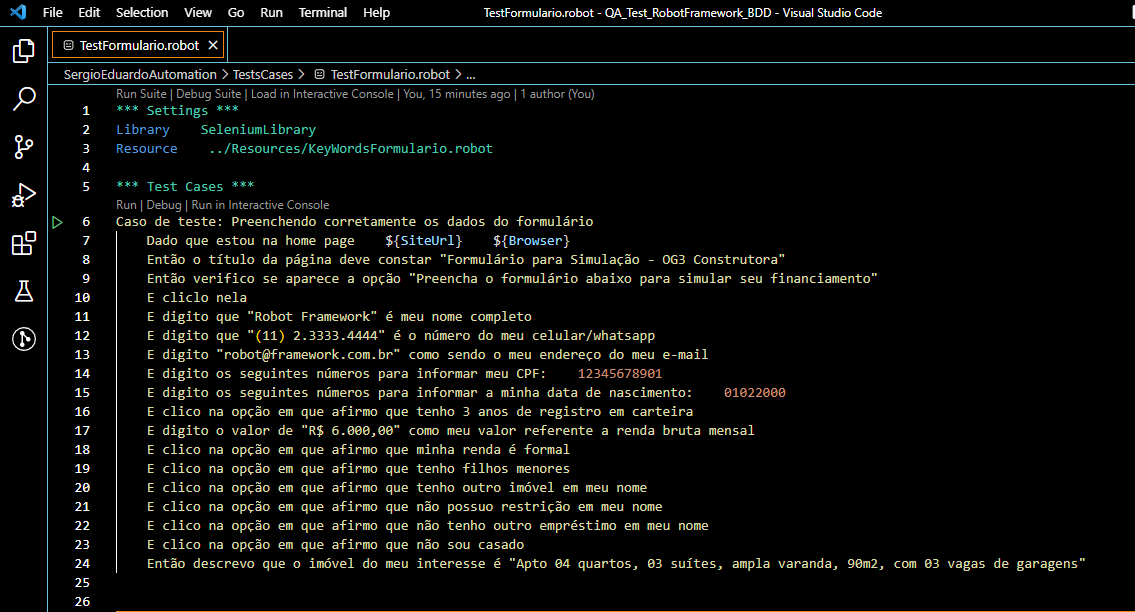Click line 18 'minha renda é formal' text

(493, 450)
